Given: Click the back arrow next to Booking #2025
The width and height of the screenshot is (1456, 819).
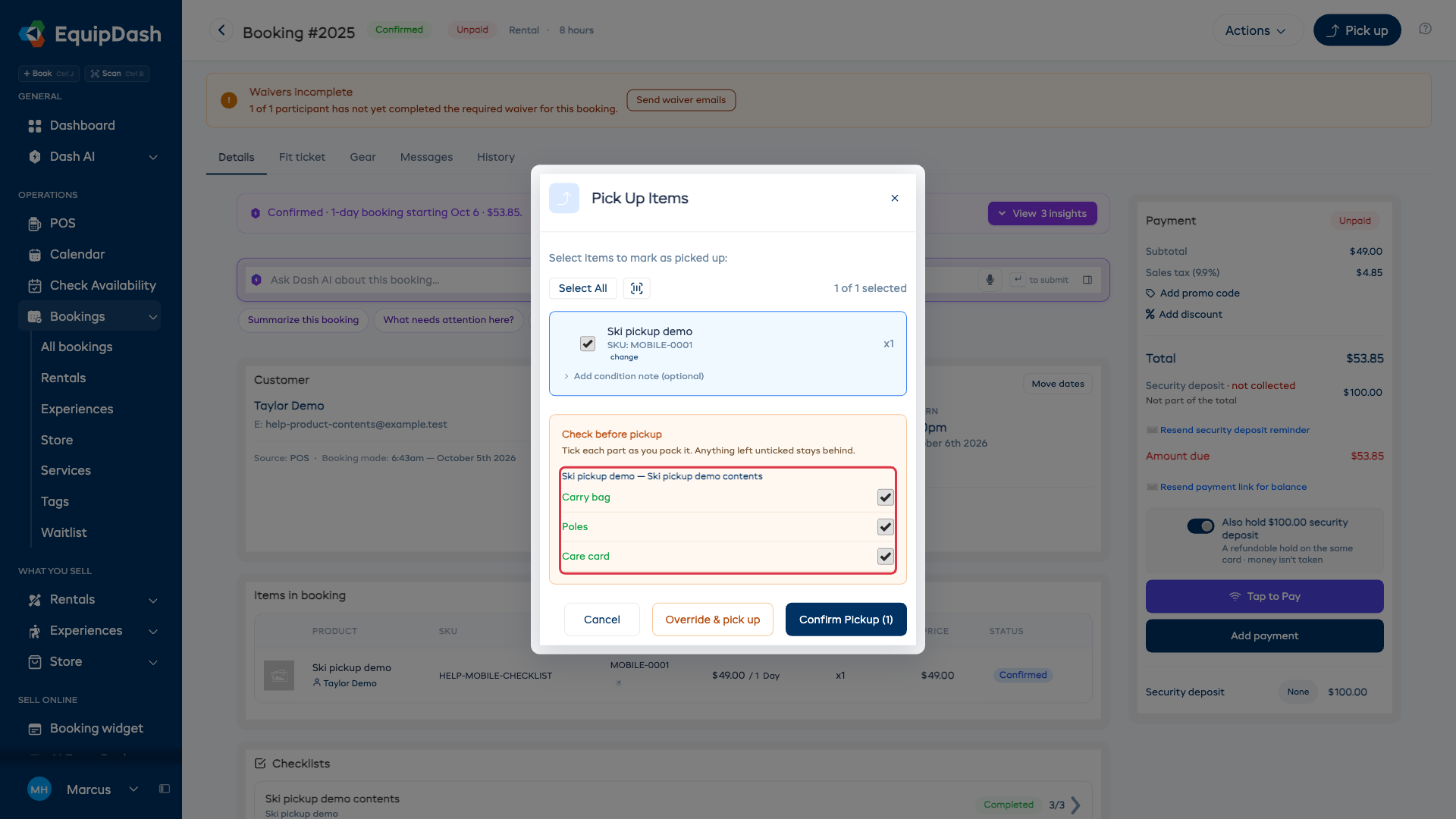Looking at the screenshot, I should point(221,30).
